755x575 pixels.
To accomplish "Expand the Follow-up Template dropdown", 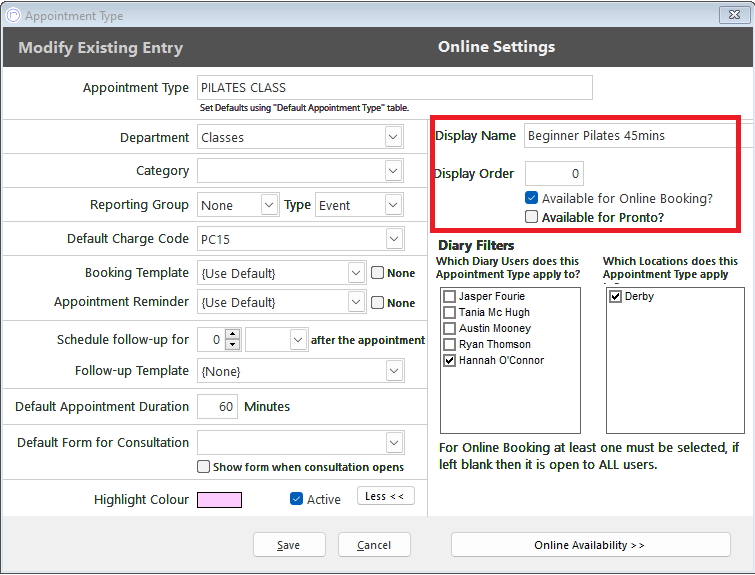I will 394,371.
